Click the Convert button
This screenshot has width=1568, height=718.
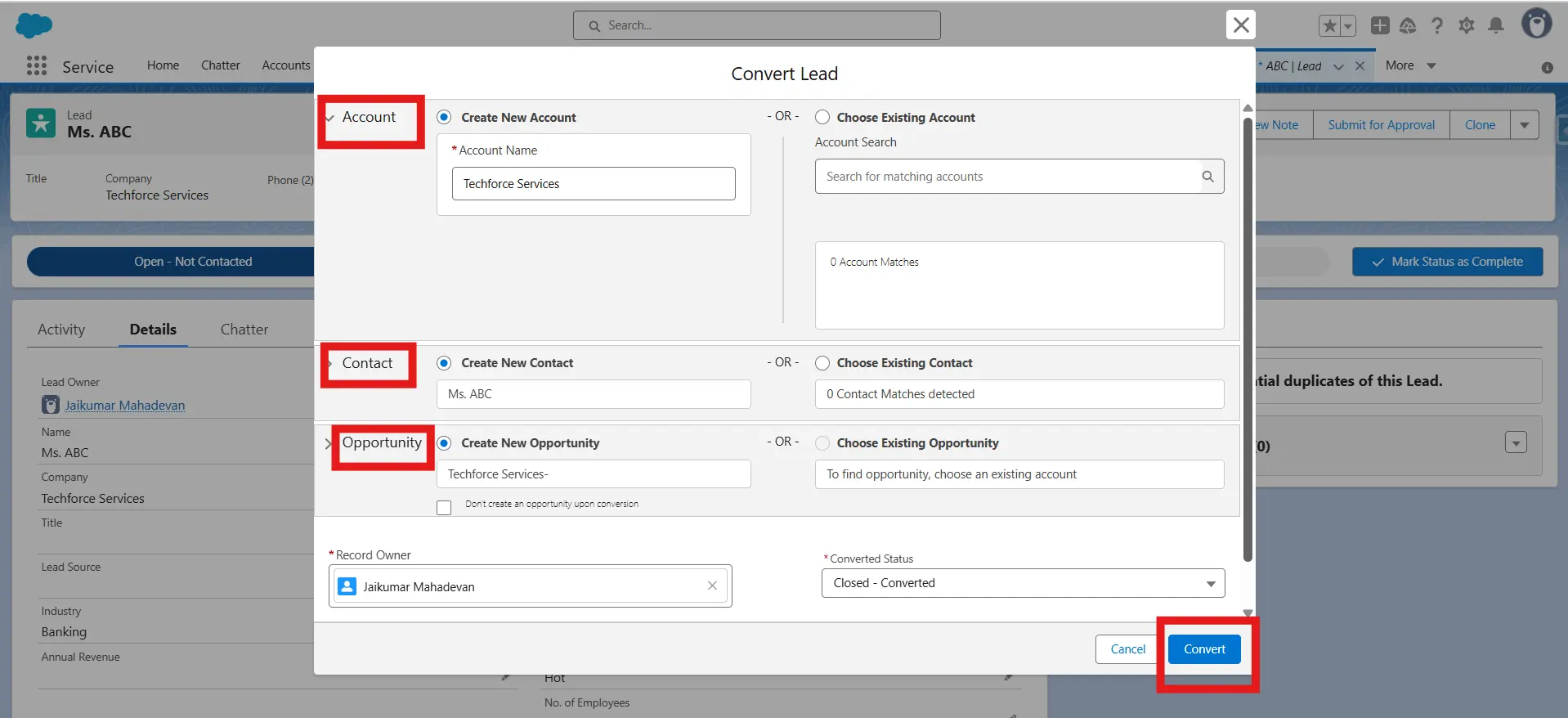[x=1204, y=649]
